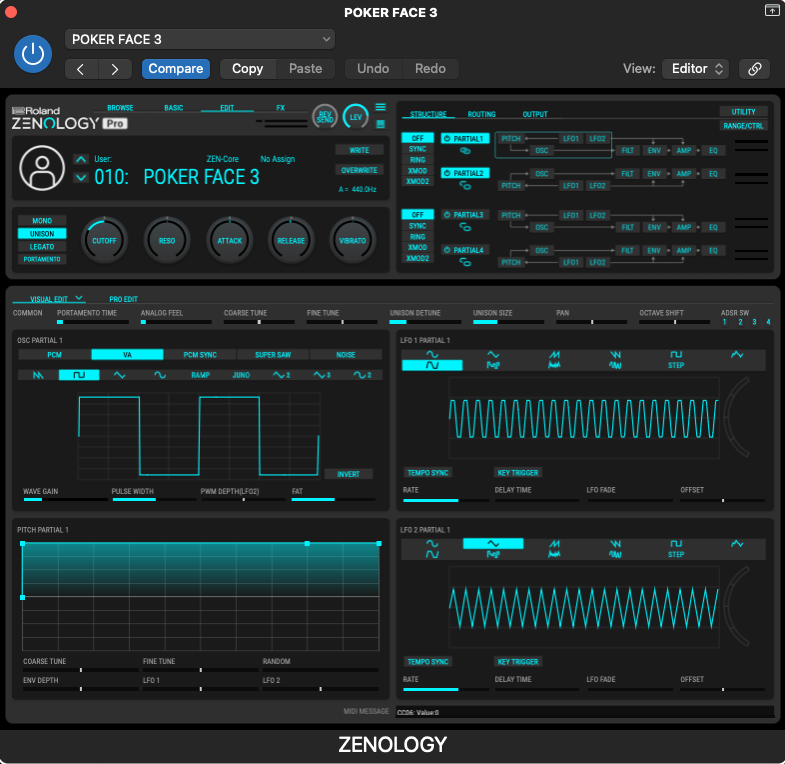
Task: Select PCM oscillator type
Action: tap(55, 355)
